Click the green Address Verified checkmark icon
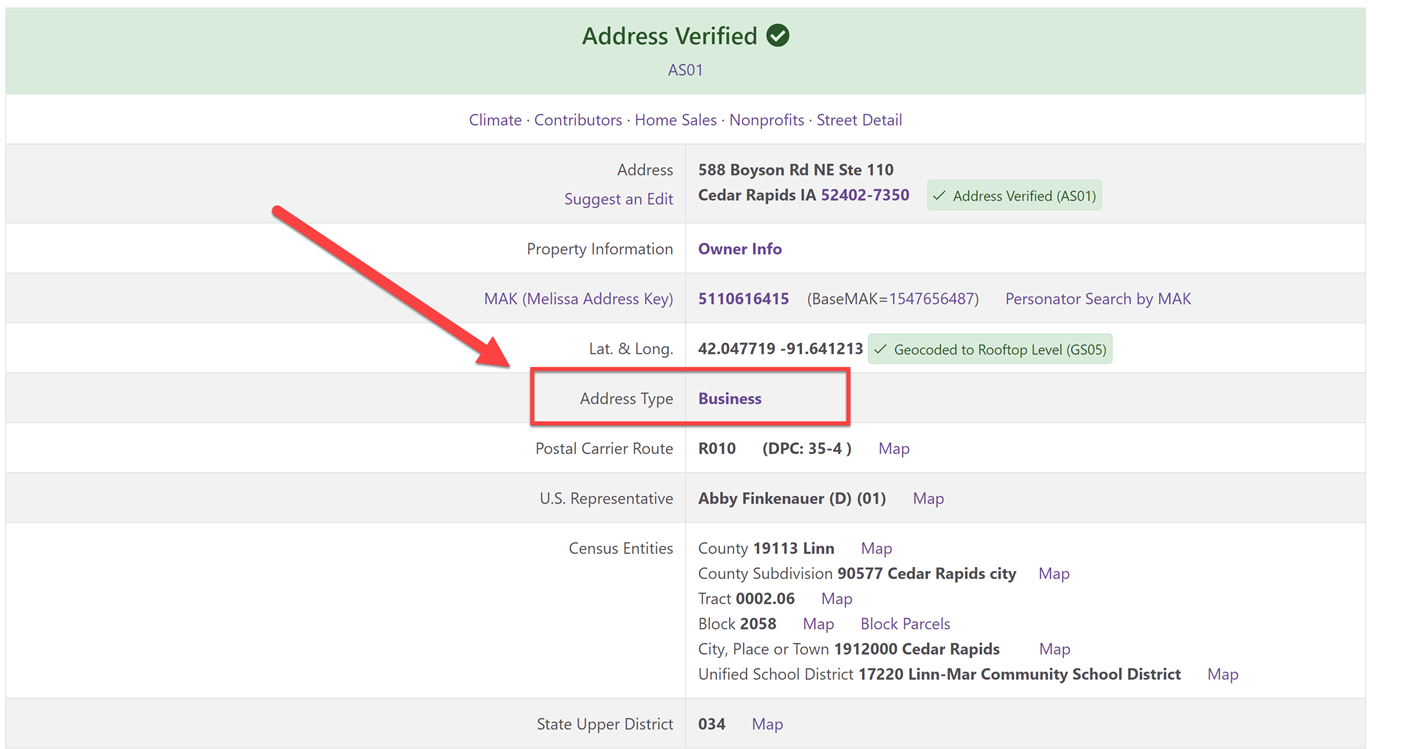The image size is (1404, 749). [x=778, y=36]
